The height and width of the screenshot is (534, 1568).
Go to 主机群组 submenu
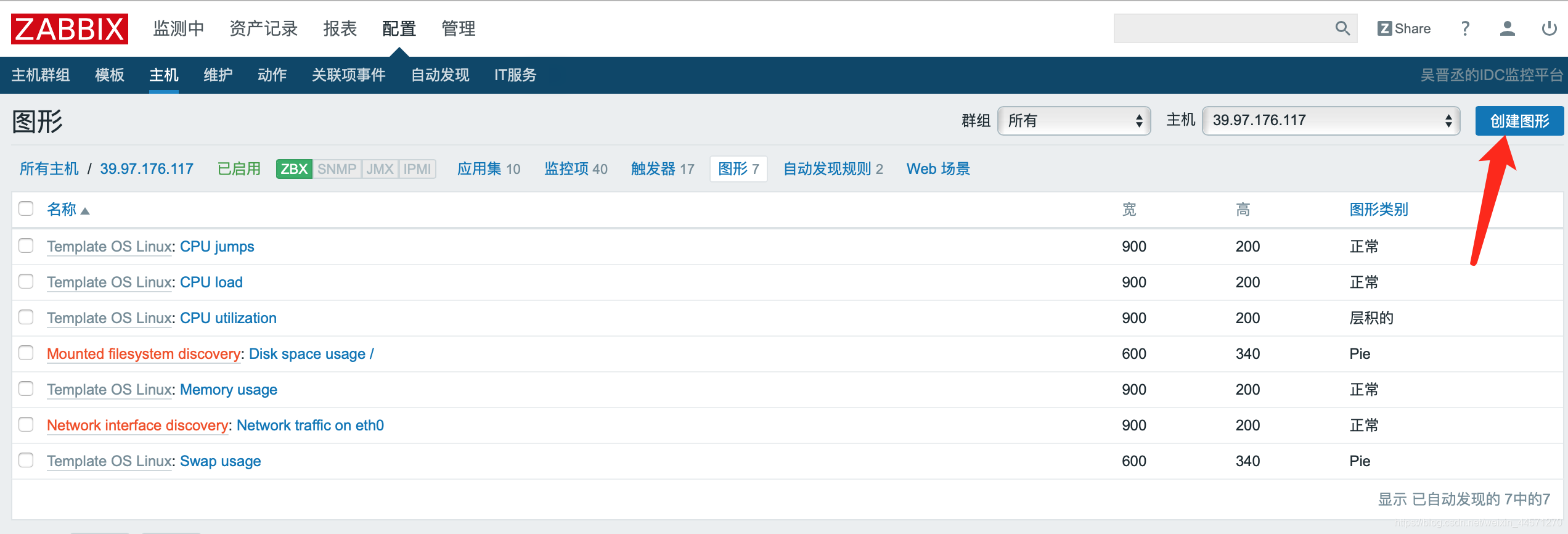[41, 75]
